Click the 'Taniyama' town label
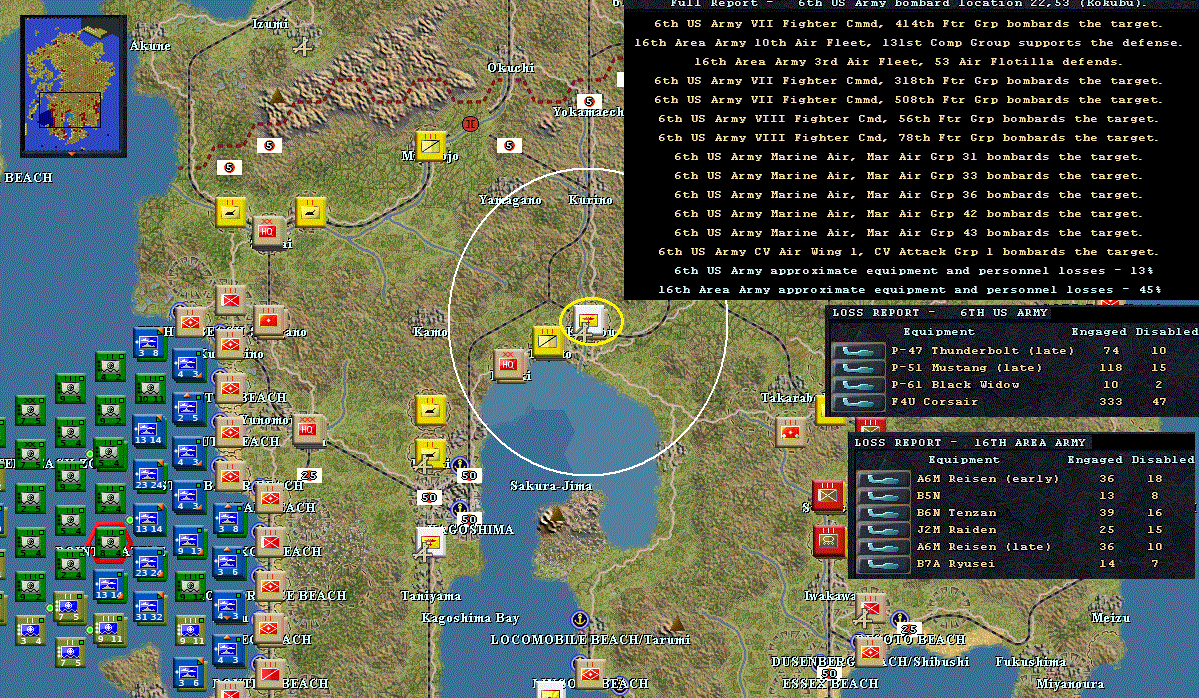Image resolution: width=1199 pixels, height=698 pixels. pos(431,596)
